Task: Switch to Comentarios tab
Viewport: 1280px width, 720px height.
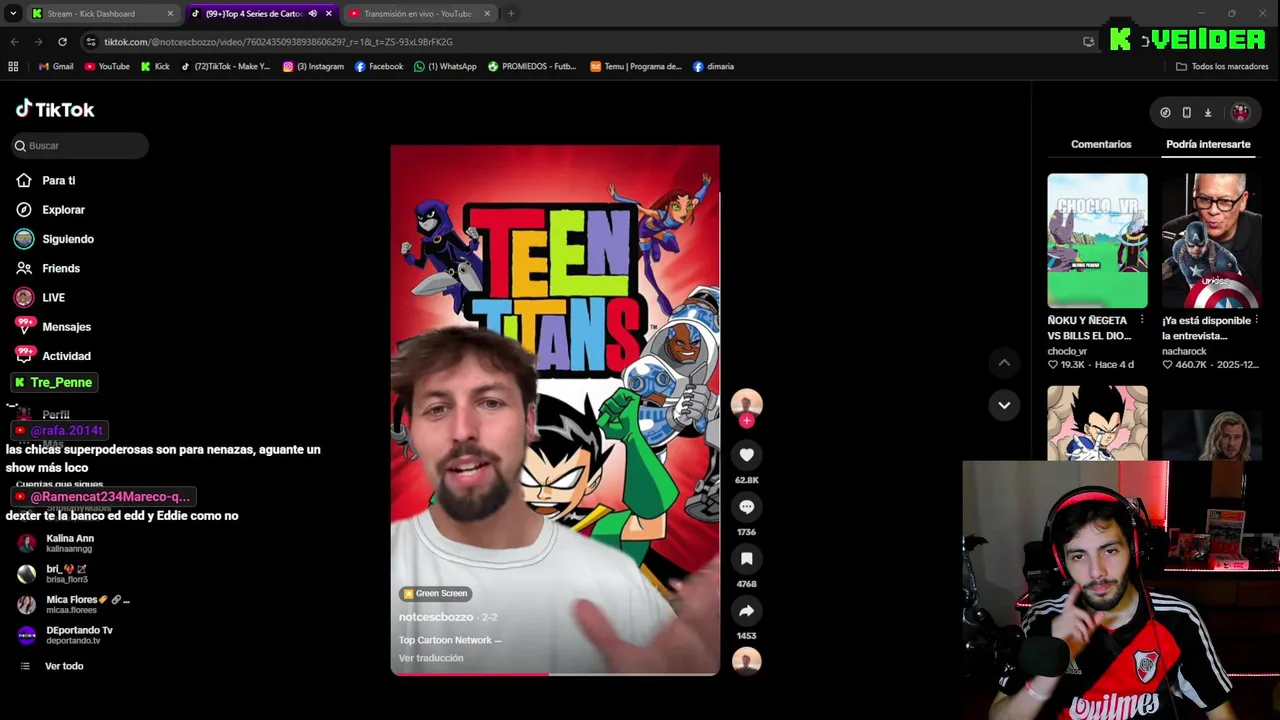Action: [x=1101, y=145]
